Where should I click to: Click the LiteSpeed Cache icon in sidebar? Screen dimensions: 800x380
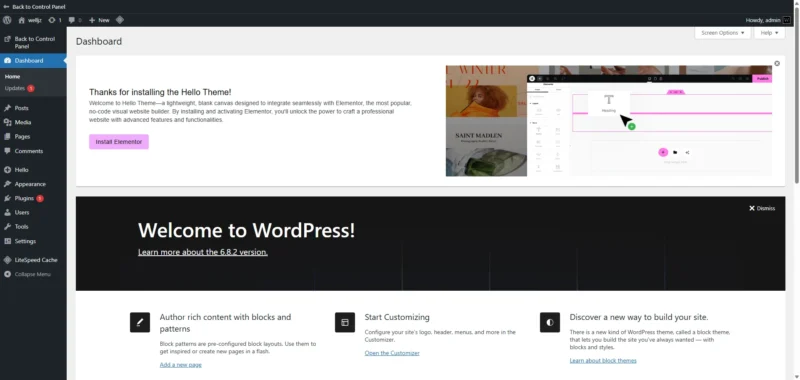7,260
